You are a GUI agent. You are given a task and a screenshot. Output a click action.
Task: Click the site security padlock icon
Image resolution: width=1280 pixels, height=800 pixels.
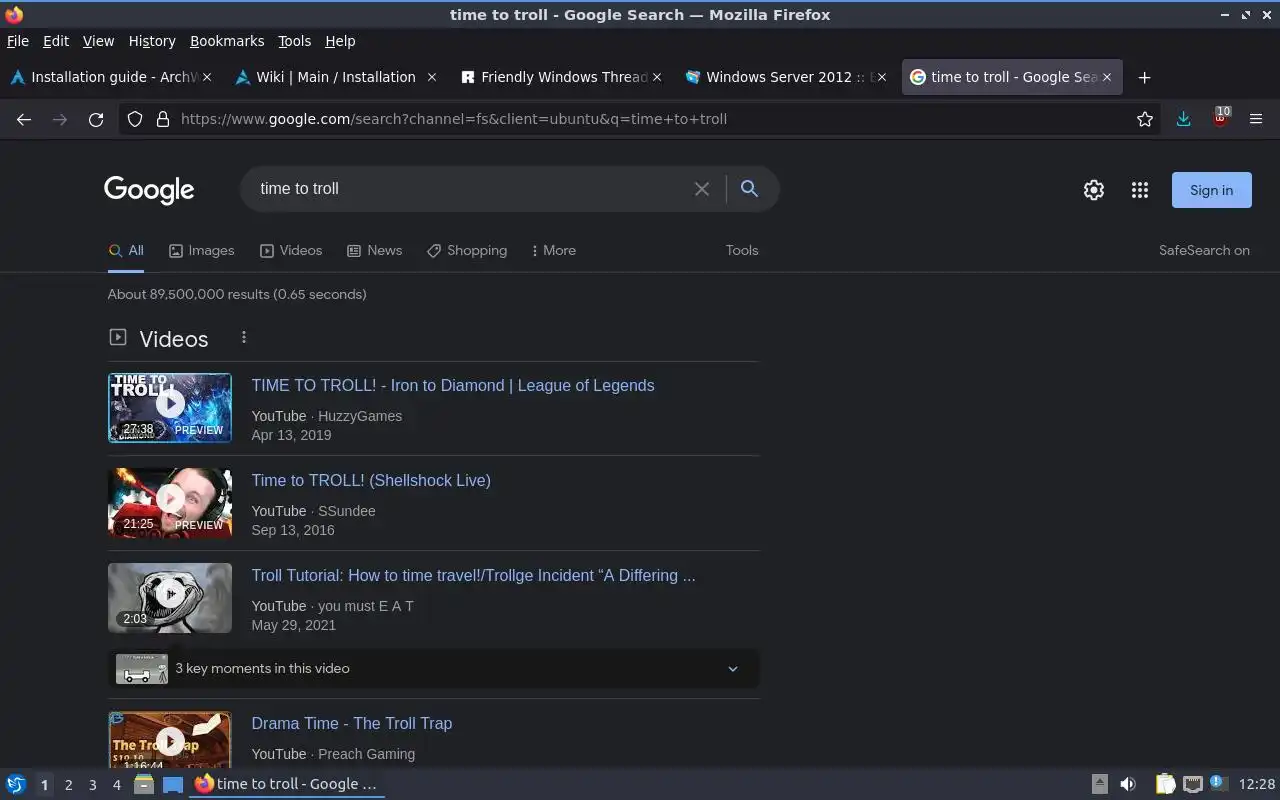pos(163,119)
